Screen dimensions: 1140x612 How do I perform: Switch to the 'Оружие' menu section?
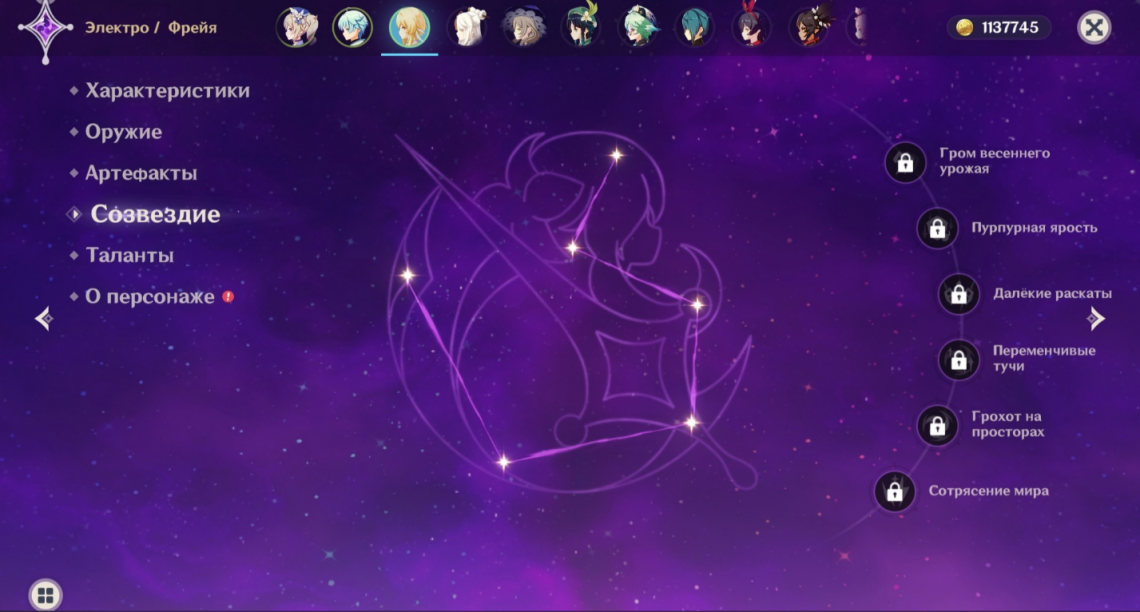123,132
